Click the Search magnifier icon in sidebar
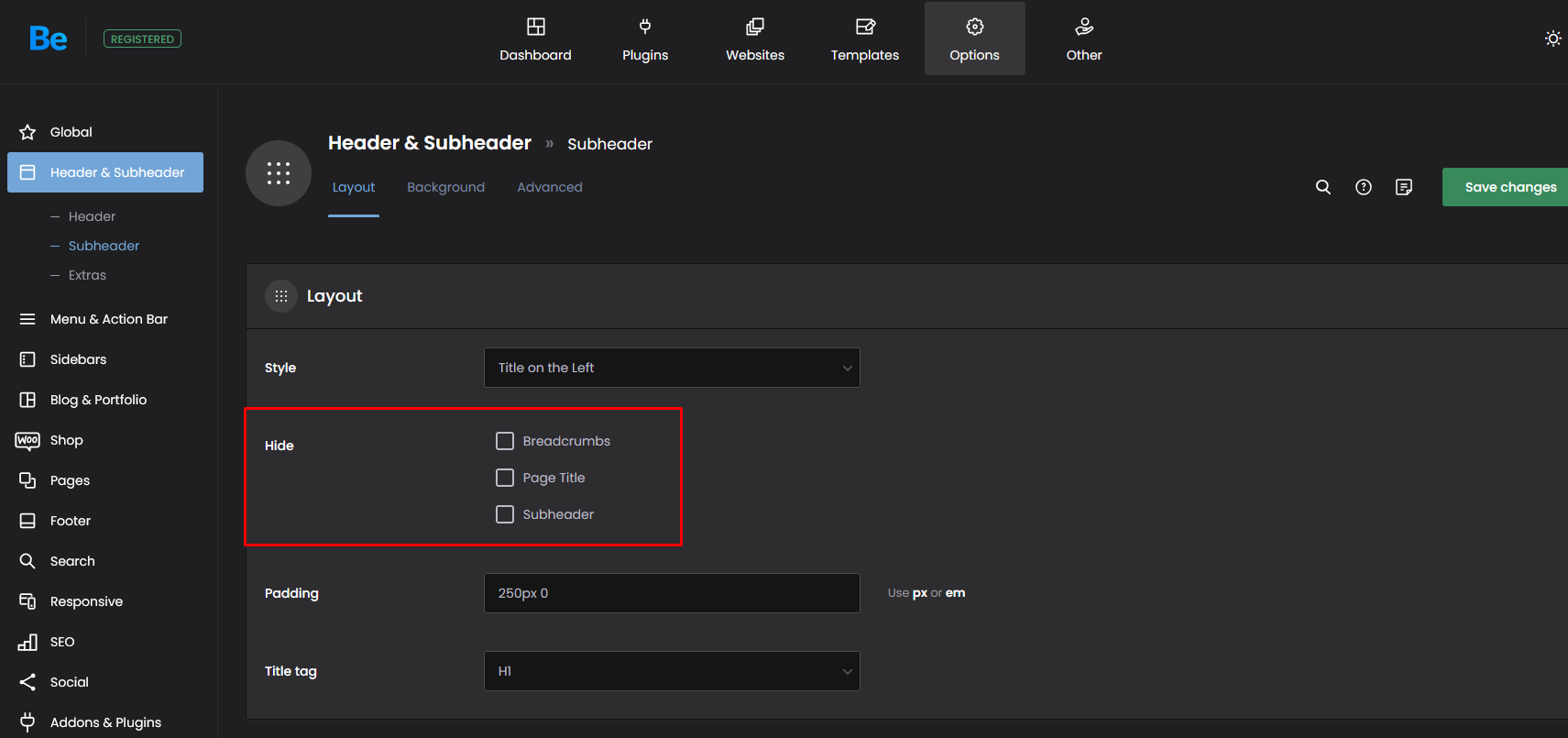This screenshot has height=738, width=1568. point(27,561)
